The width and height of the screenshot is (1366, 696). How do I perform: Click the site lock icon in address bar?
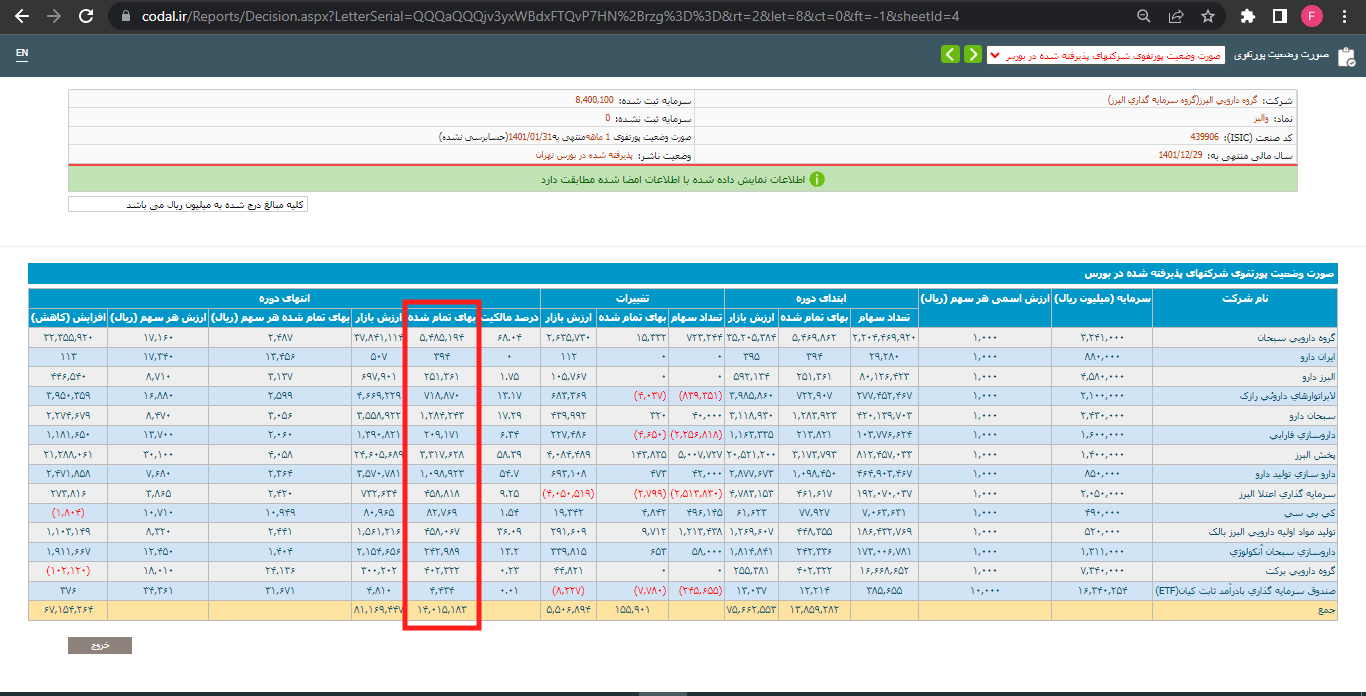(124, 16)
